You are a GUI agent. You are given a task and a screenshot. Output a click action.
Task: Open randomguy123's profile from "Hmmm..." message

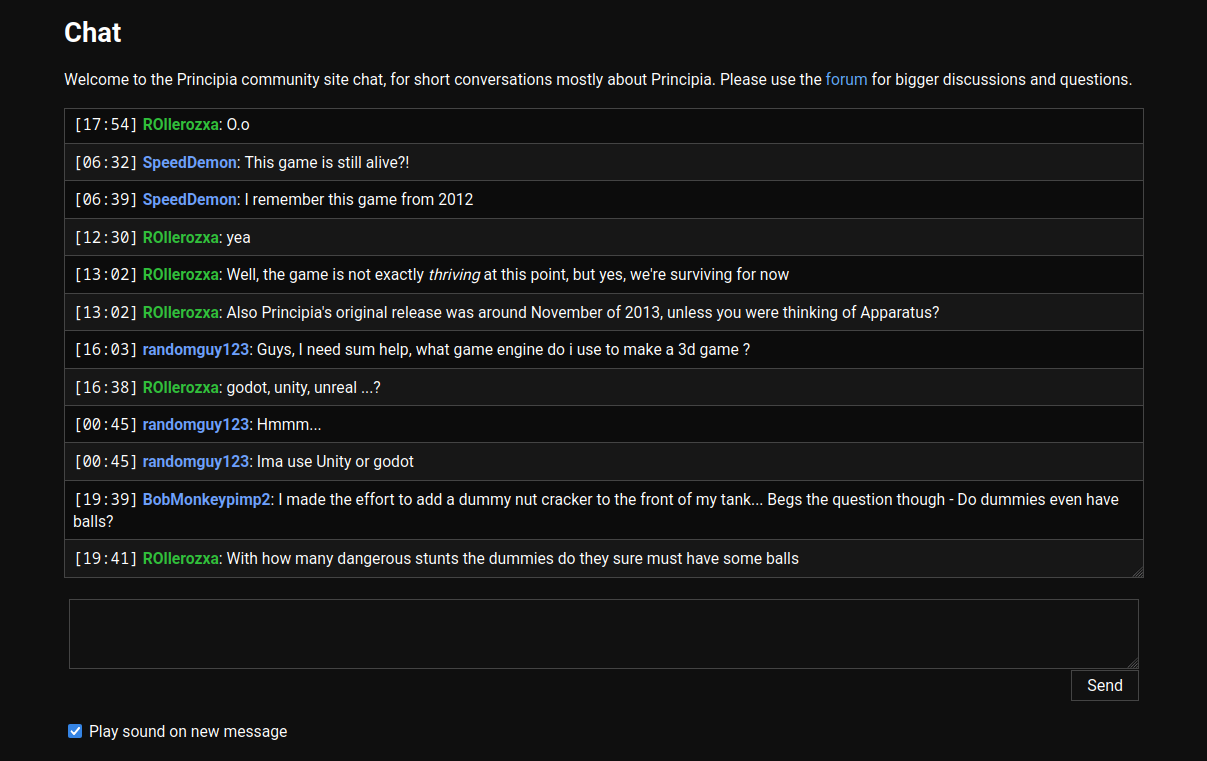coord(196,424)
